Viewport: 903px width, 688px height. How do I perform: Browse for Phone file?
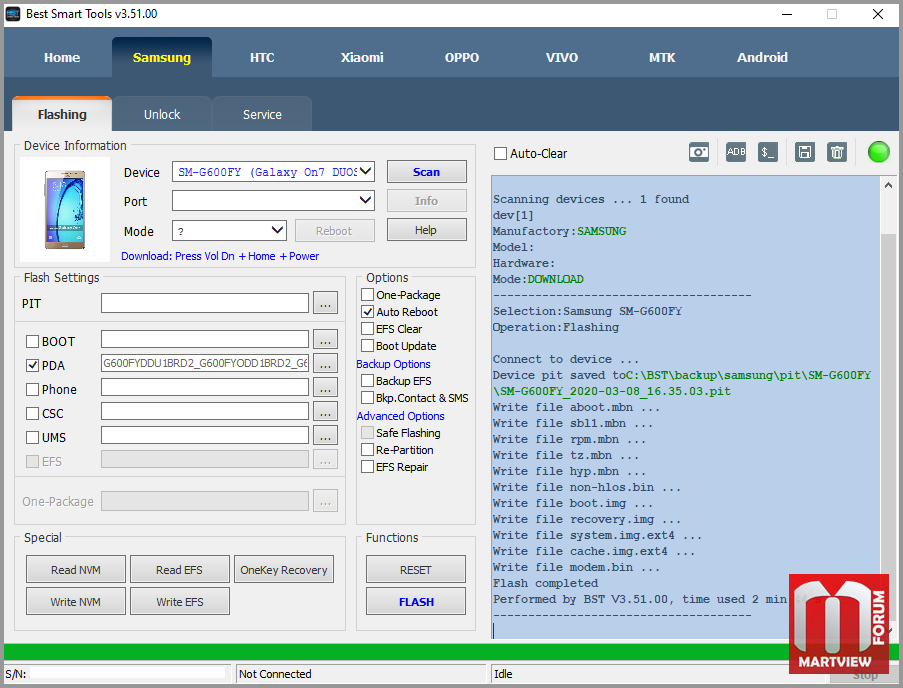(x=325, y=388)
